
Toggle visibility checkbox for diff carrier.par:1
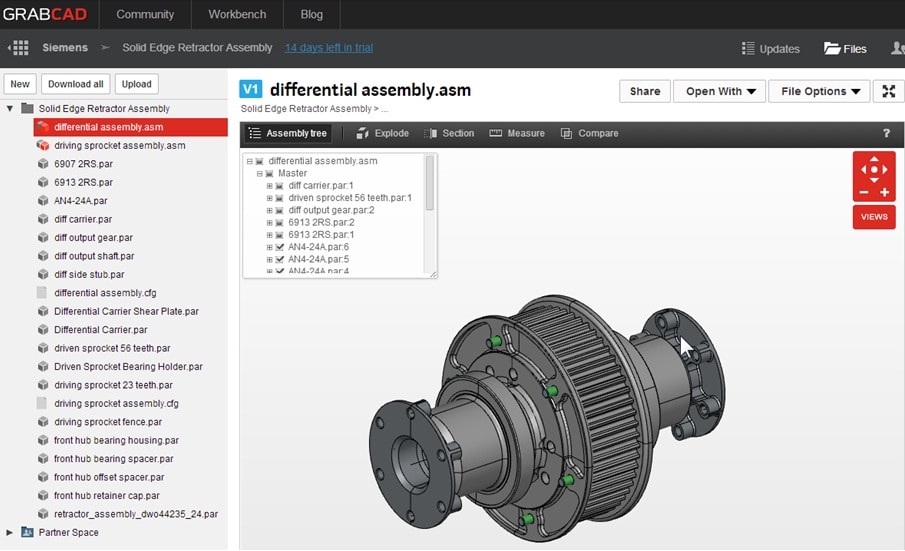[279, 186]
